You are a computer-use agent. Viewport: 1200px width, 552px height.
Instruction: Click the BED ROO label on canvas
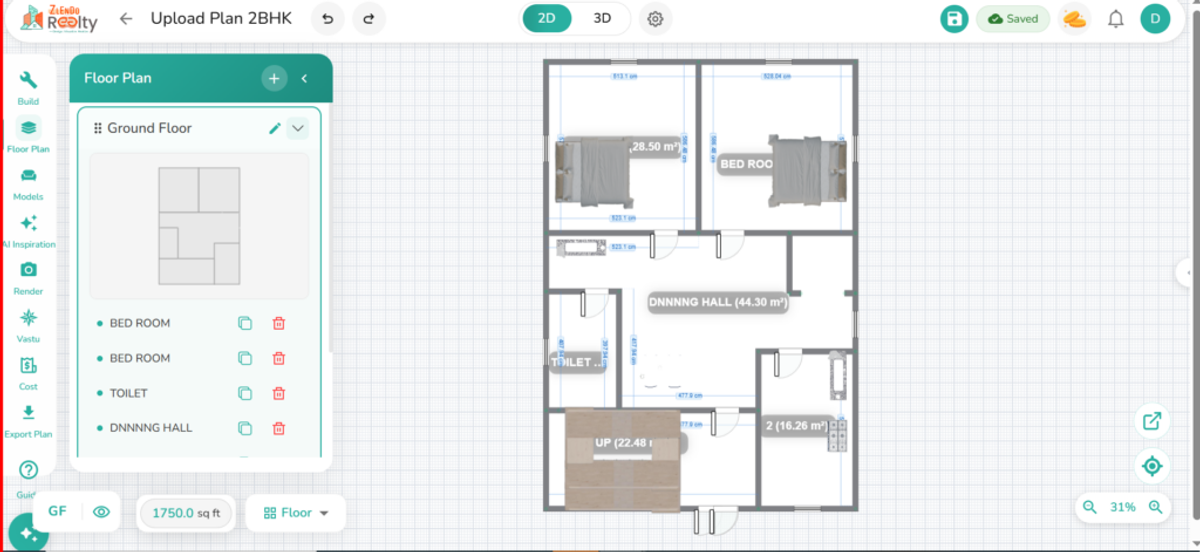(746, 164)
